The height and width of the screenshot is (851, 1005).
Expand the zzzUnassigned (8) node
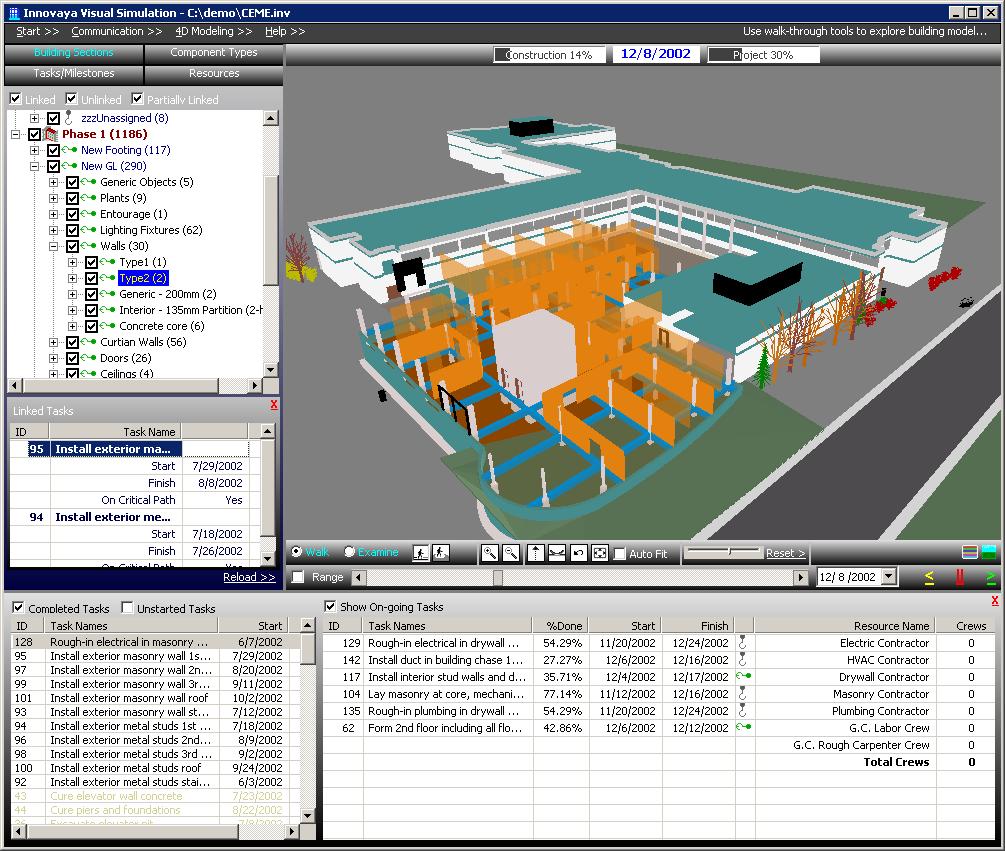tap(35, 118)
